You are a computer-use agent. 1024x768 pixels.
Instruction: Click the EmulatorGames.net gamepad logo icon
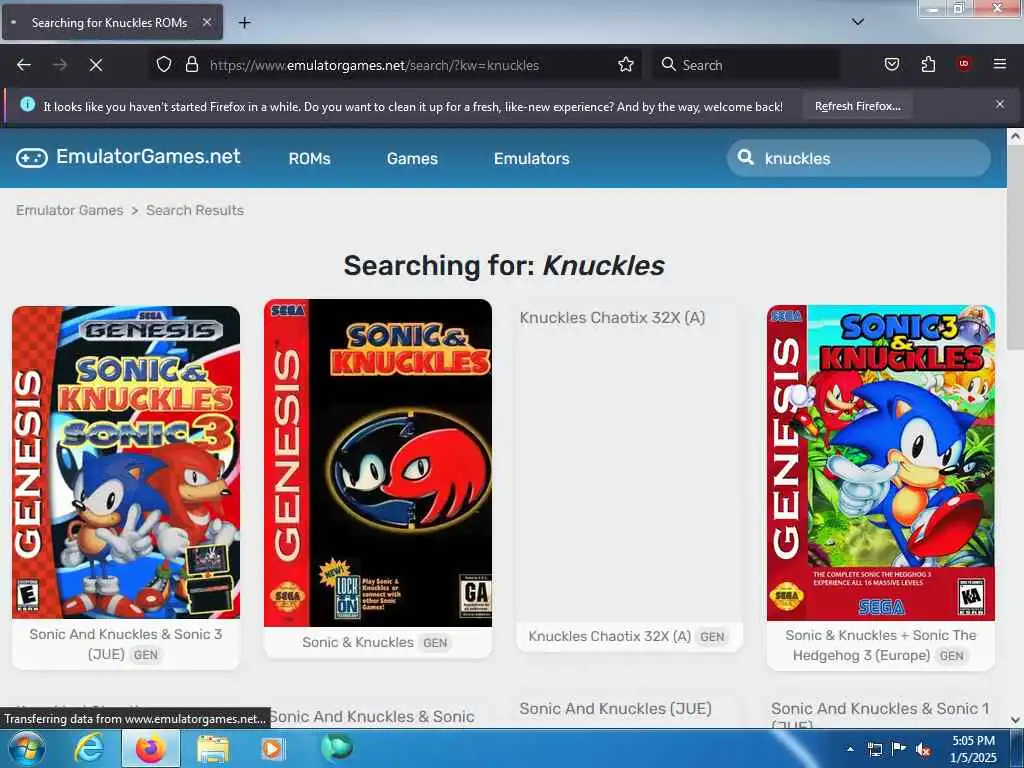point(31,158)
